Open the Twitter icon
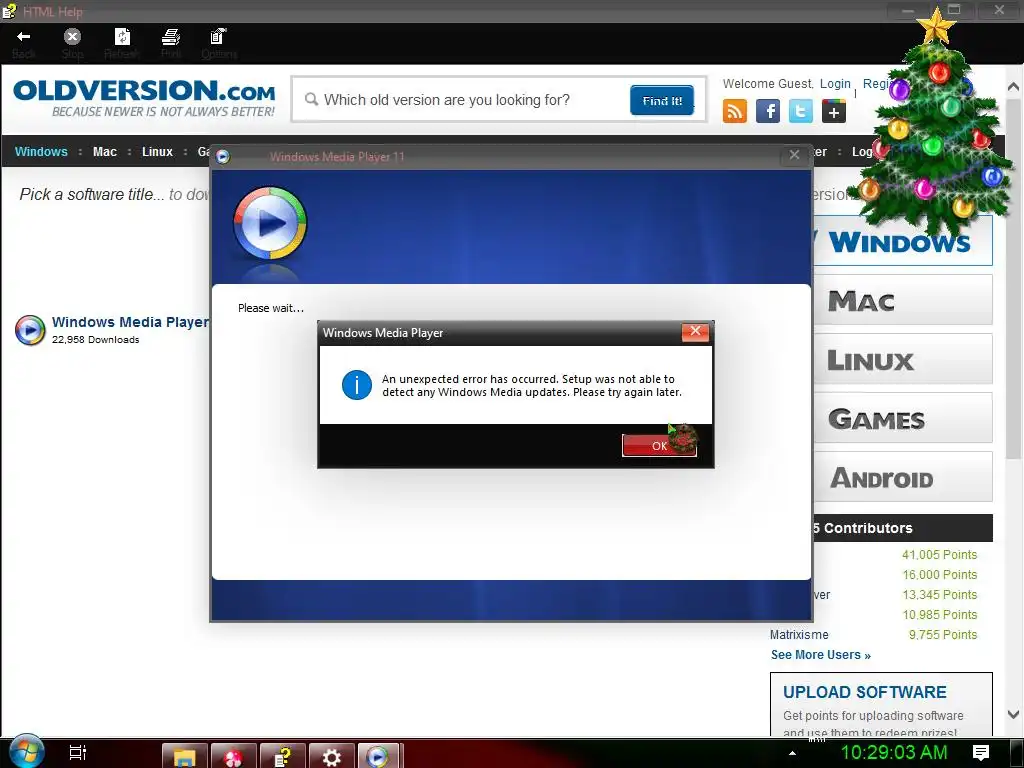 tap(801, 111)
